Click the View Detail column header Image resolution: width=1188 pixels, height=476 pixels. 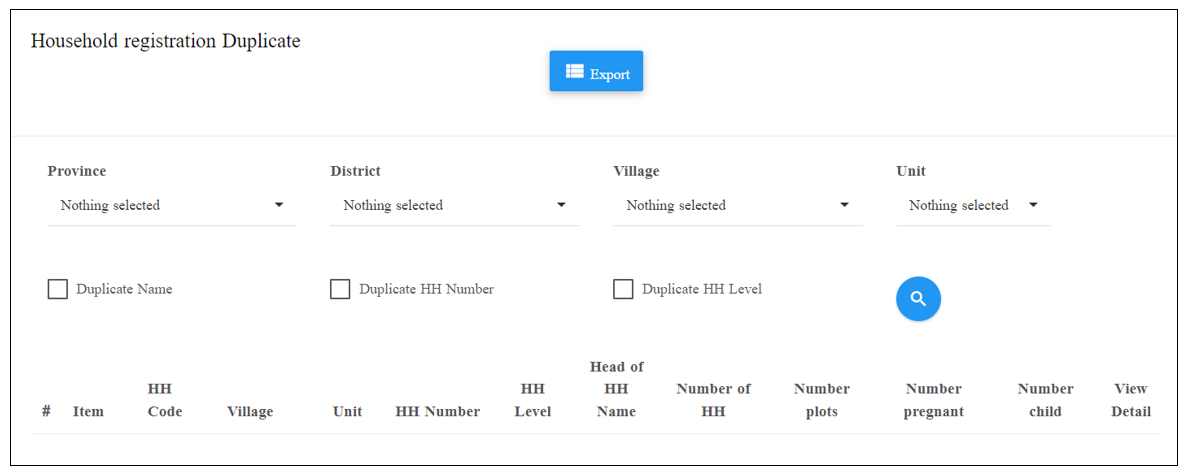1131,400
